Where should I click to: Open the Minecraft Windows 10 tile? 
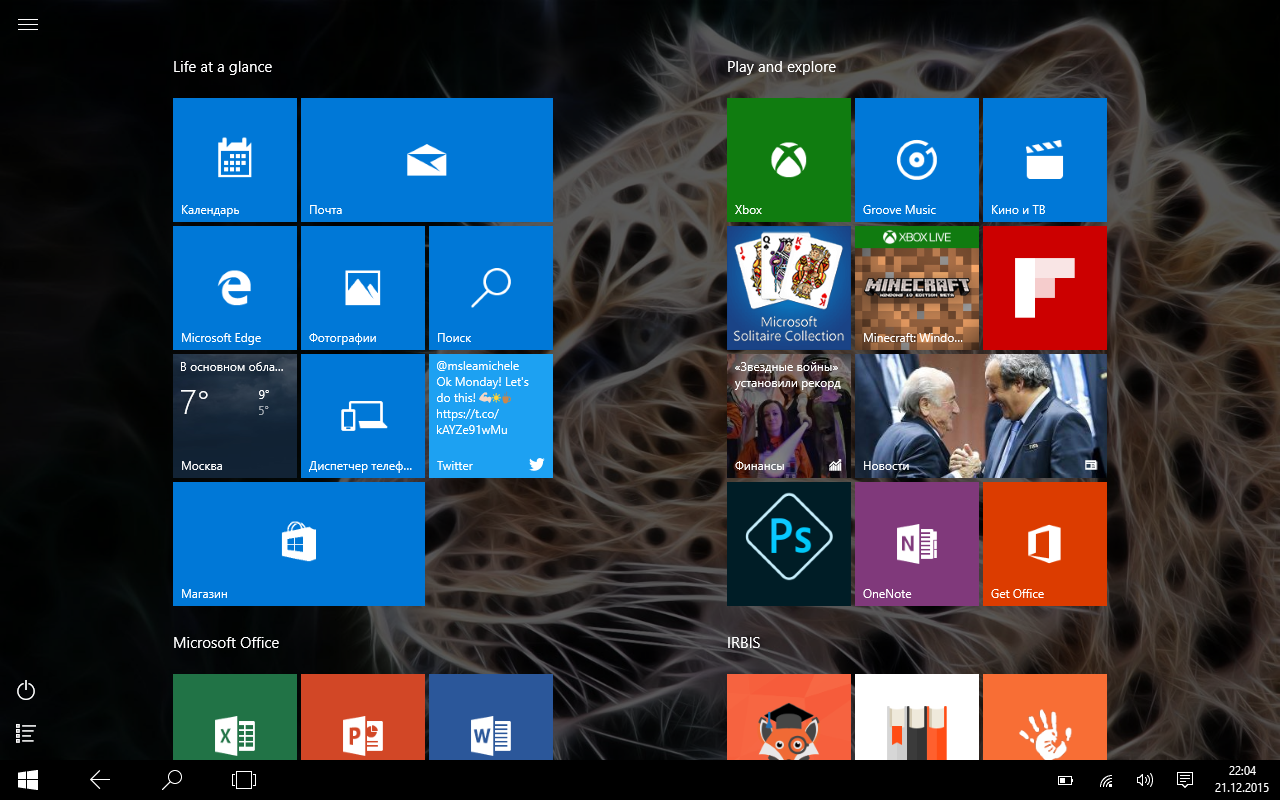point(917,287)
